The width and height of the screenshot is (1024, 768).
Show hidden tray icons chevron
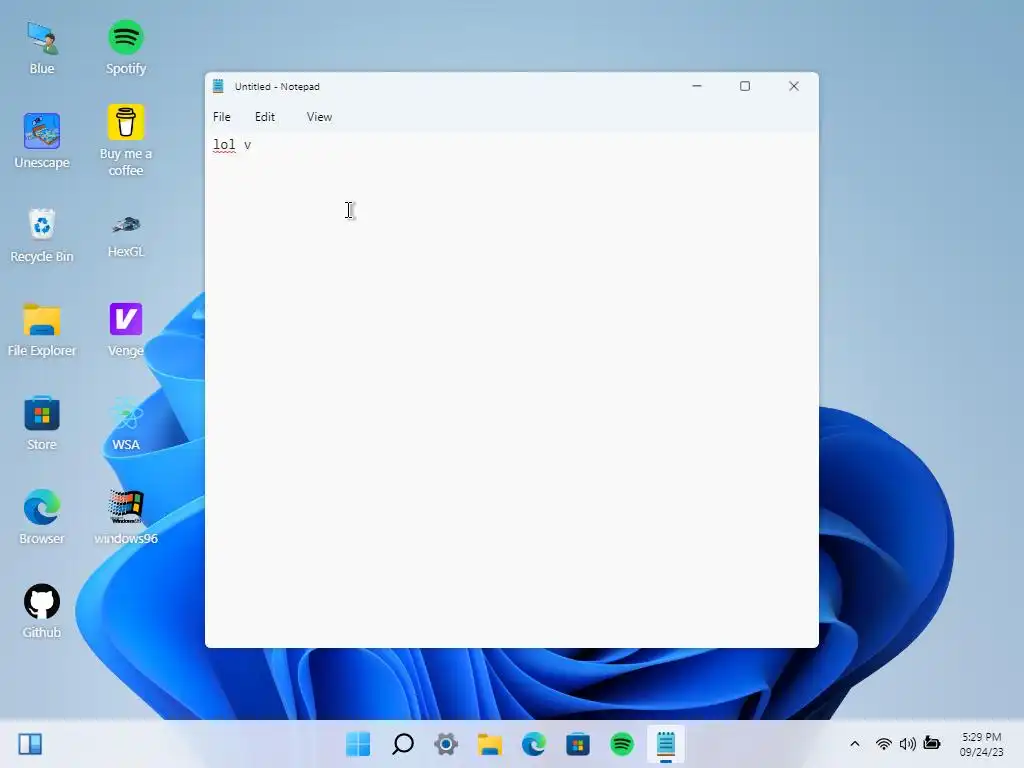point(855,744)
